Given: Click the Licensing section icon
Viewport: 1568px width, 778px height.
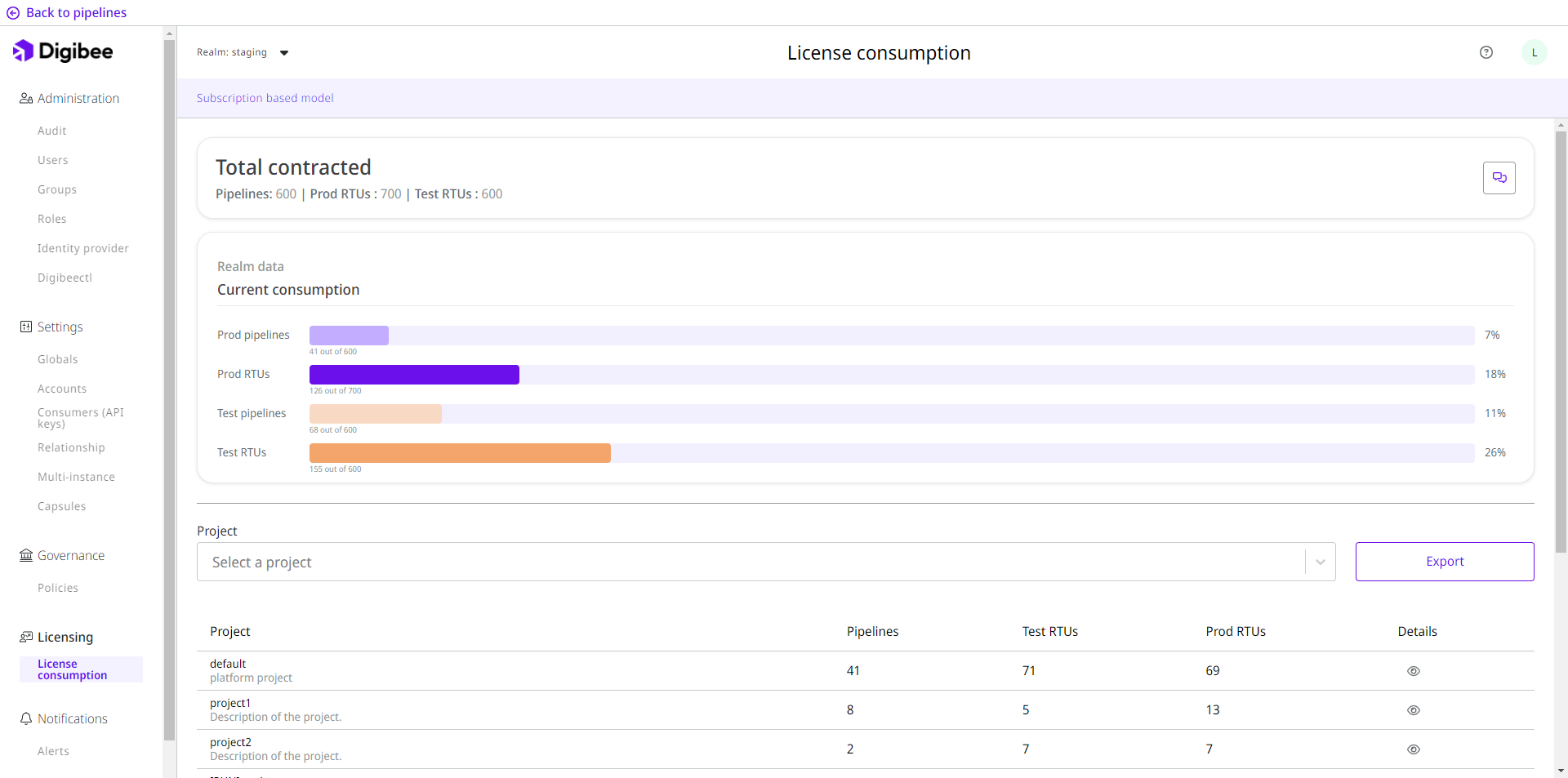Looking at the screenshot, I should coord(26,637).
